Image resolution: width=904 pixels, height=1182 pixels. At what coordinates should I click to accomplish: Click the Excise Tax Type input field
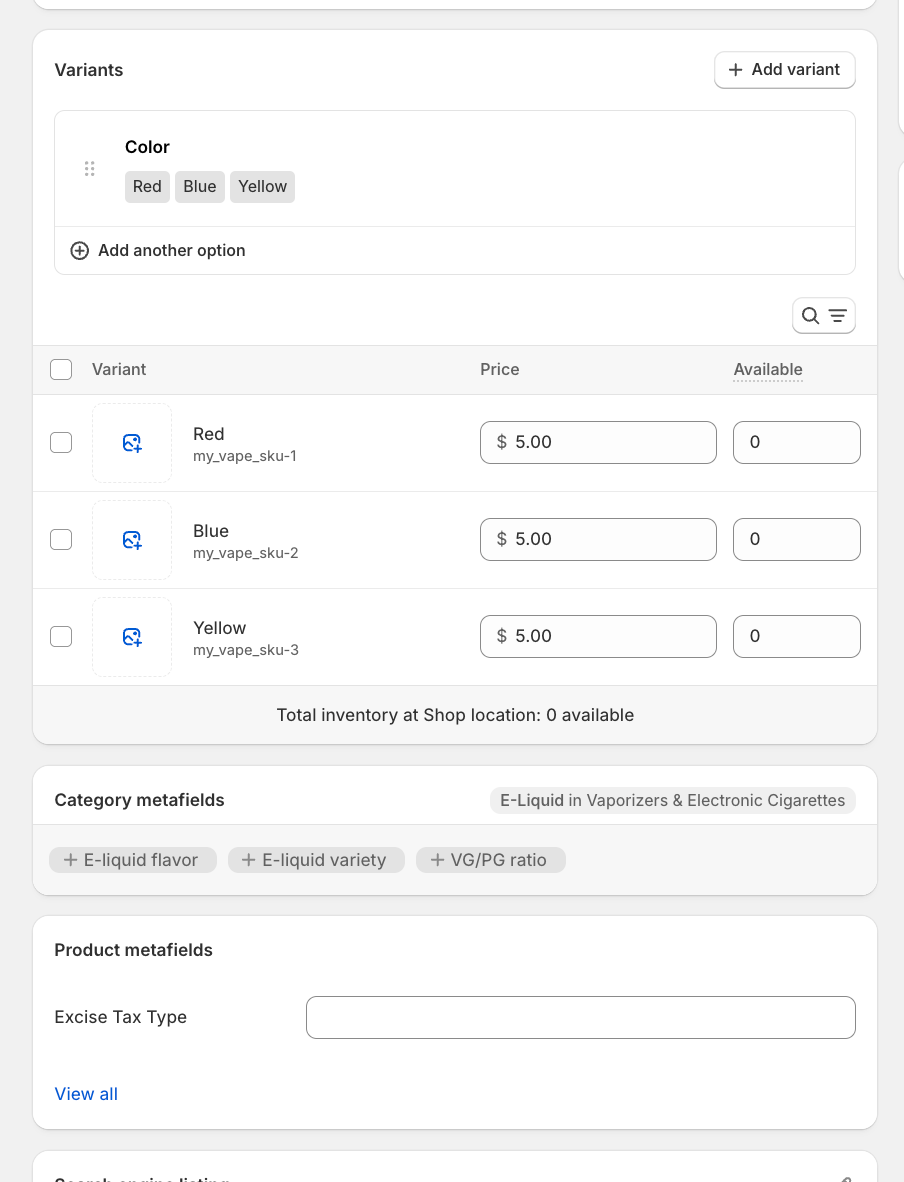point(580,1018)
